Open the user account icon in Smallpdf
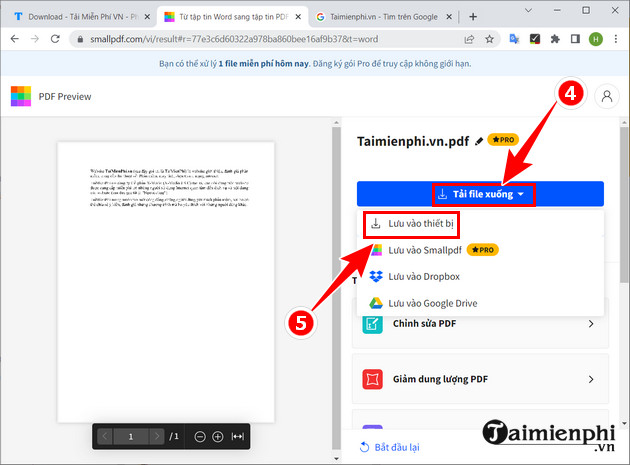 pos(607,96)
